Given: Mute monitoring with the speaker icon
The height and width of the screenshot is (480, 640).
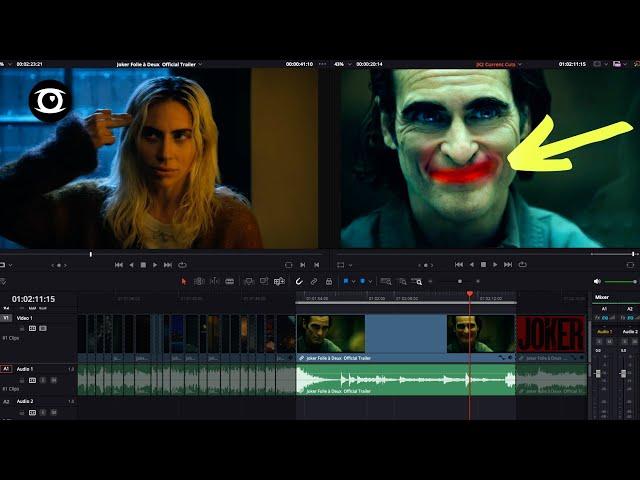Looking at the screenshot, I should click(x=597, y=281).
